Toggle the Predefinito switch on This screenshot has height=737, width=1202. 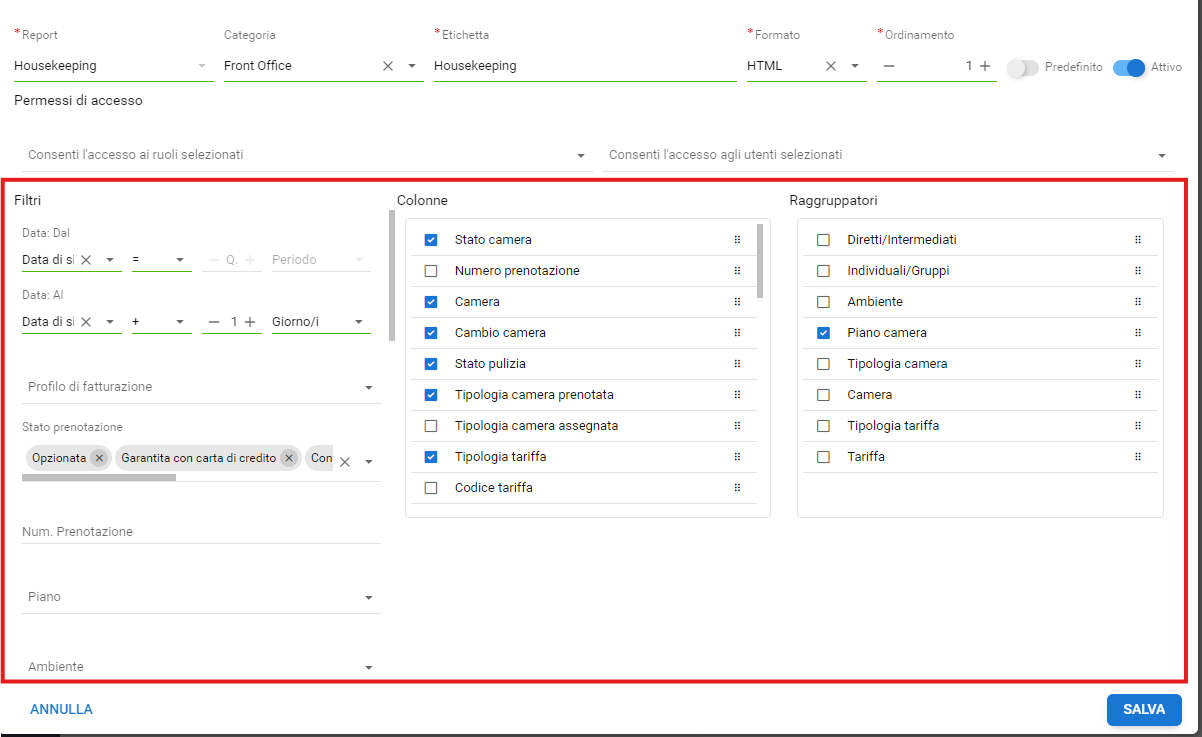1022,68
